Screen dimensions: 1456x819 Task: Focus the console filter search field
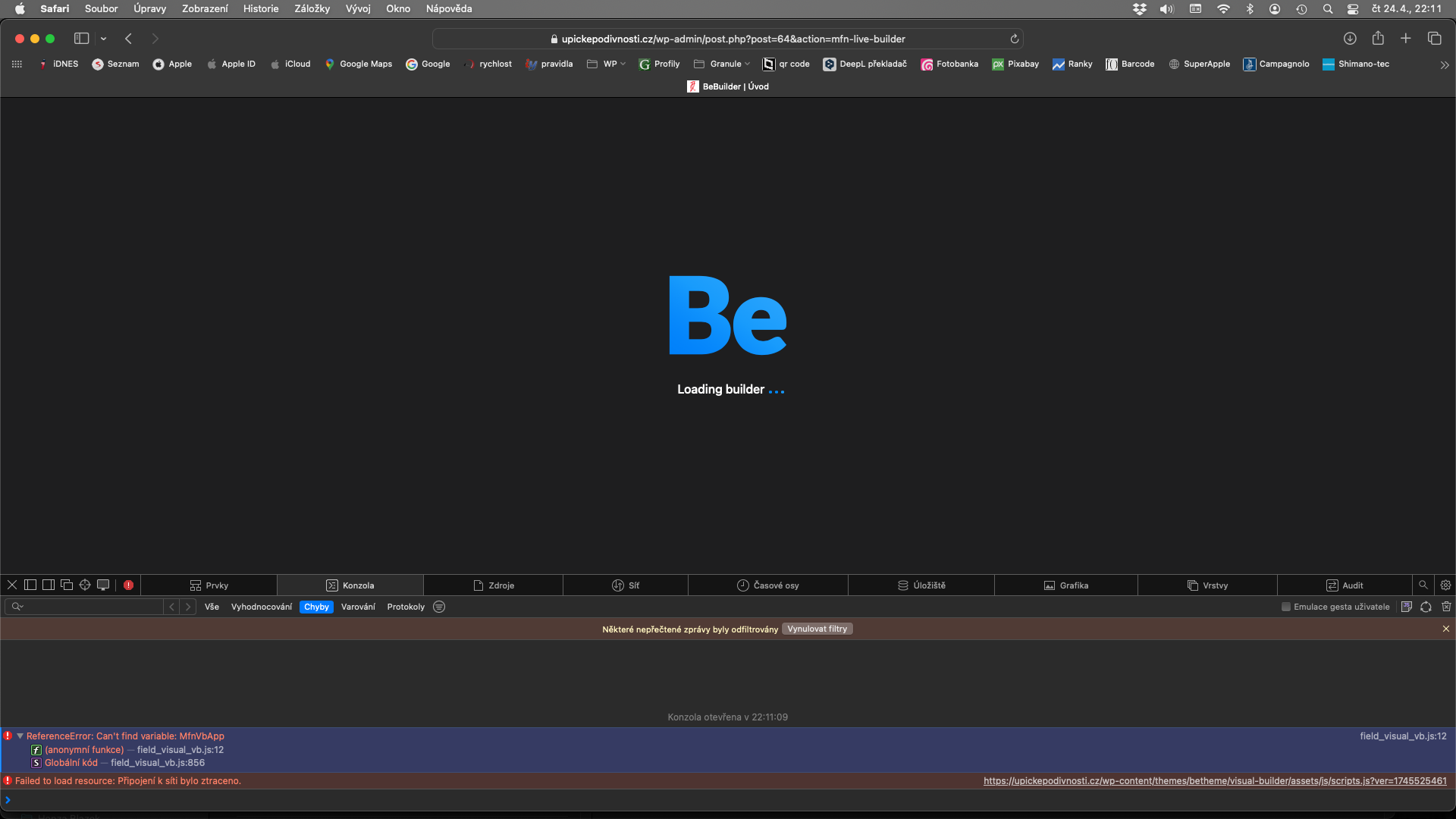pyautogui.click(x=83, y=607)
